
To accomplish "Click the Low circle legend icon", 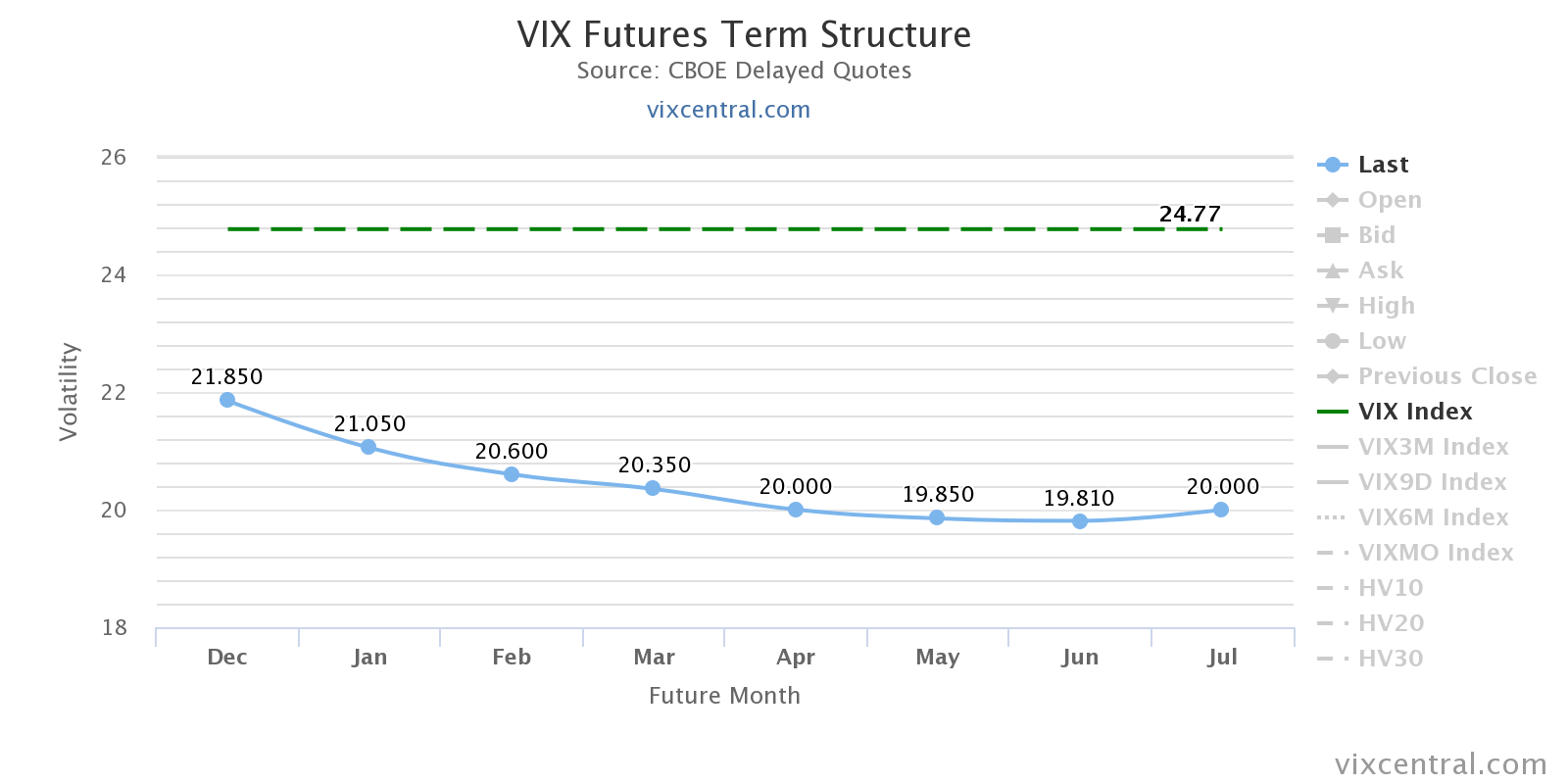I will click(1333, 341).
